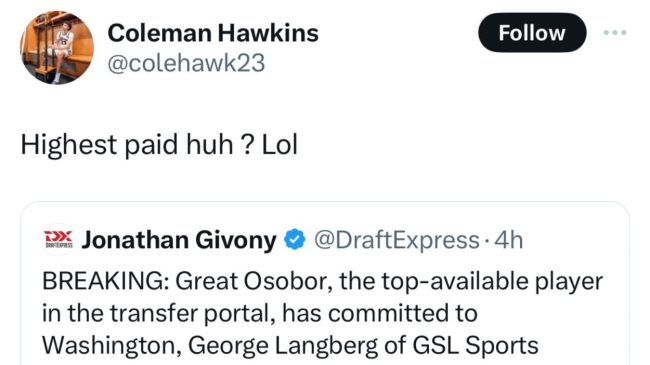Click the blue verified checkmark badge

tap(295, 240)
